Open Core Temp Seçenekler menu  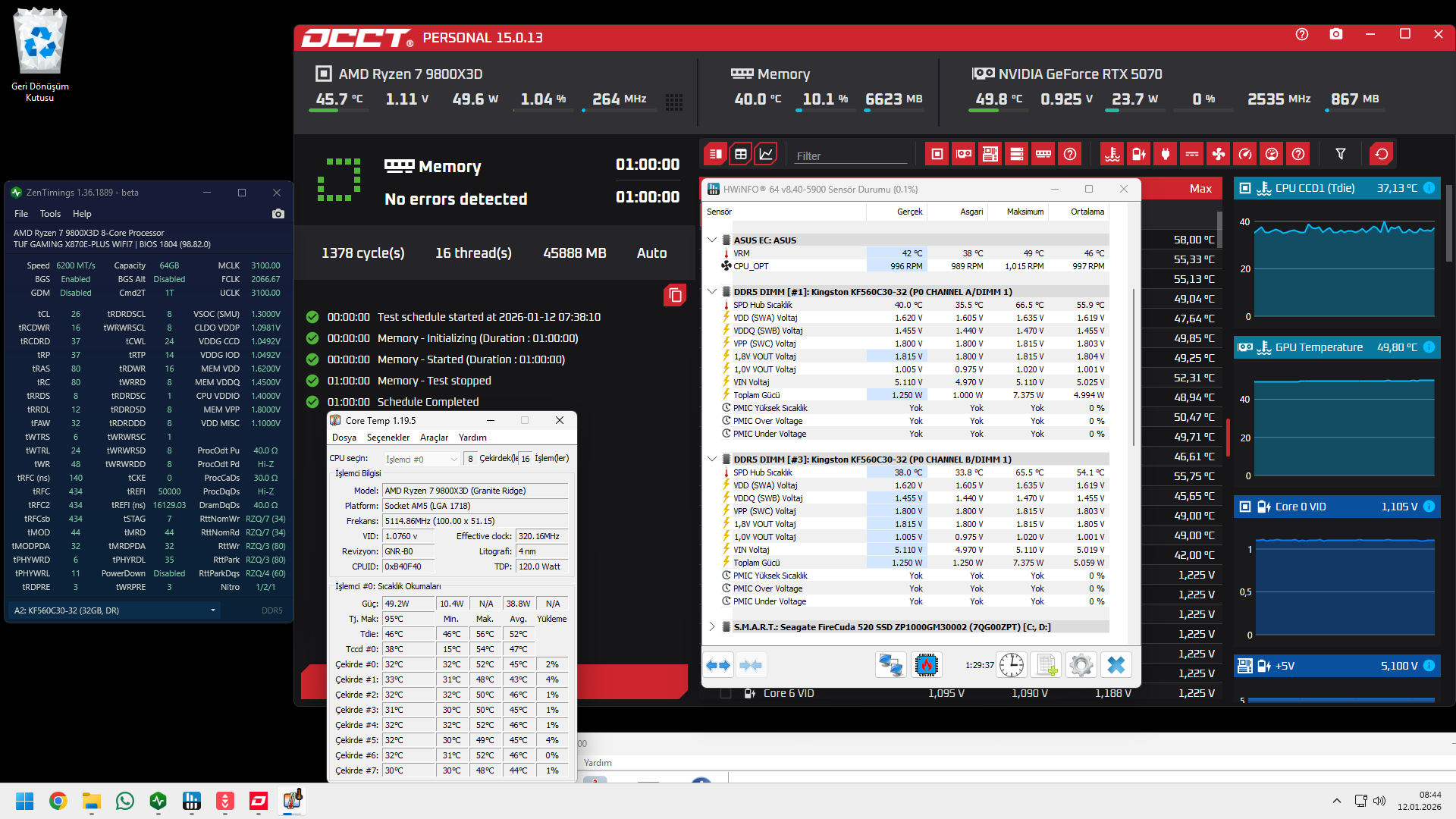coord(388,438)
